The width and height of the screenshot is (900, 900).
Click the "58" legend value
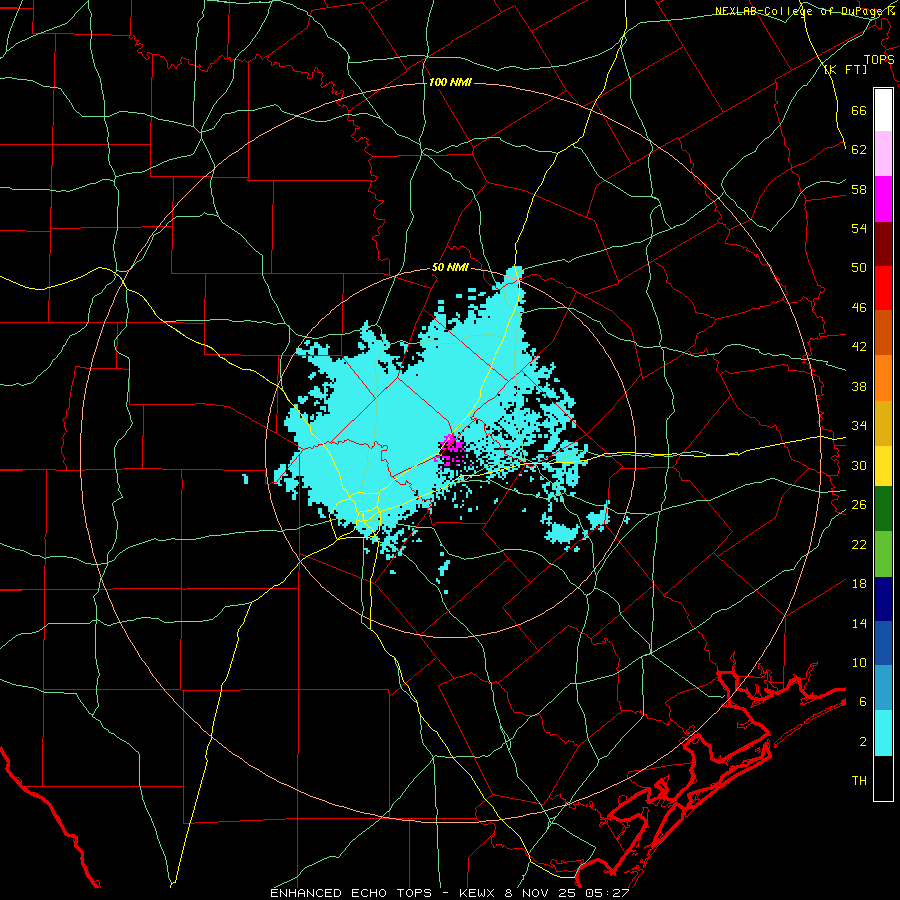tap(859, 189)
